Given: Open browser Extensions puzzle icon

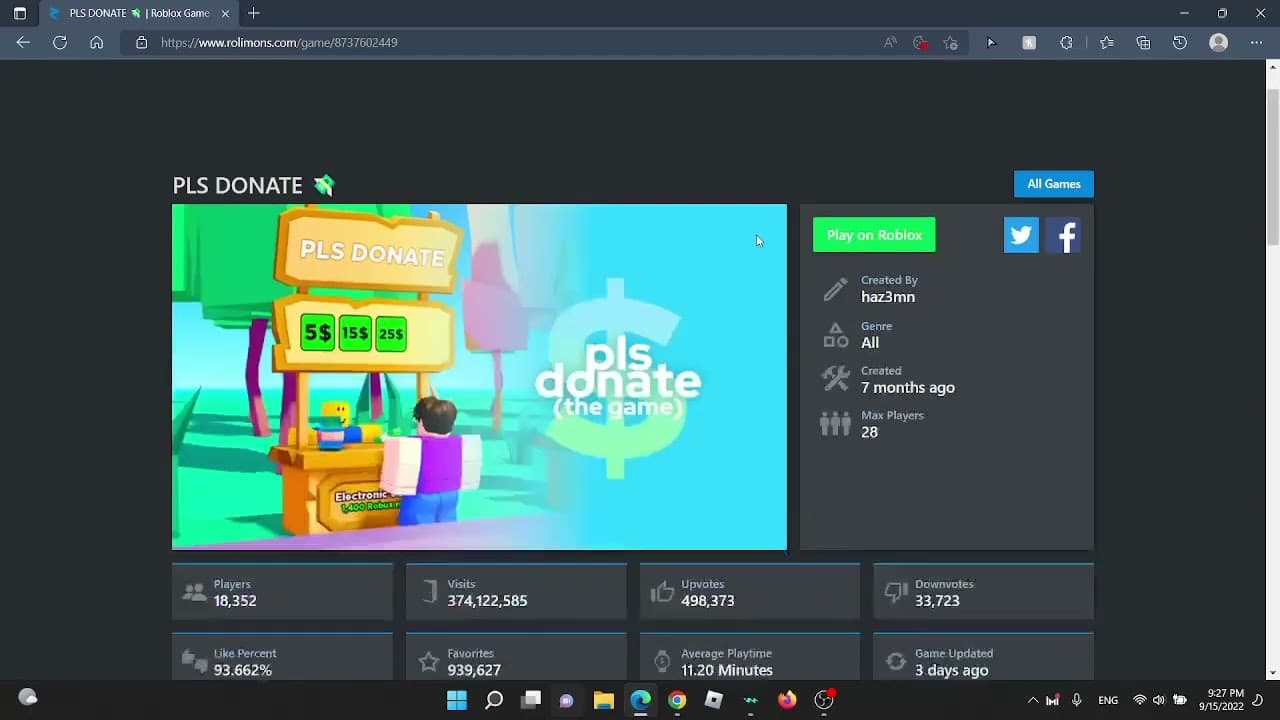Looking at the screenshot, I should 1066,43.
